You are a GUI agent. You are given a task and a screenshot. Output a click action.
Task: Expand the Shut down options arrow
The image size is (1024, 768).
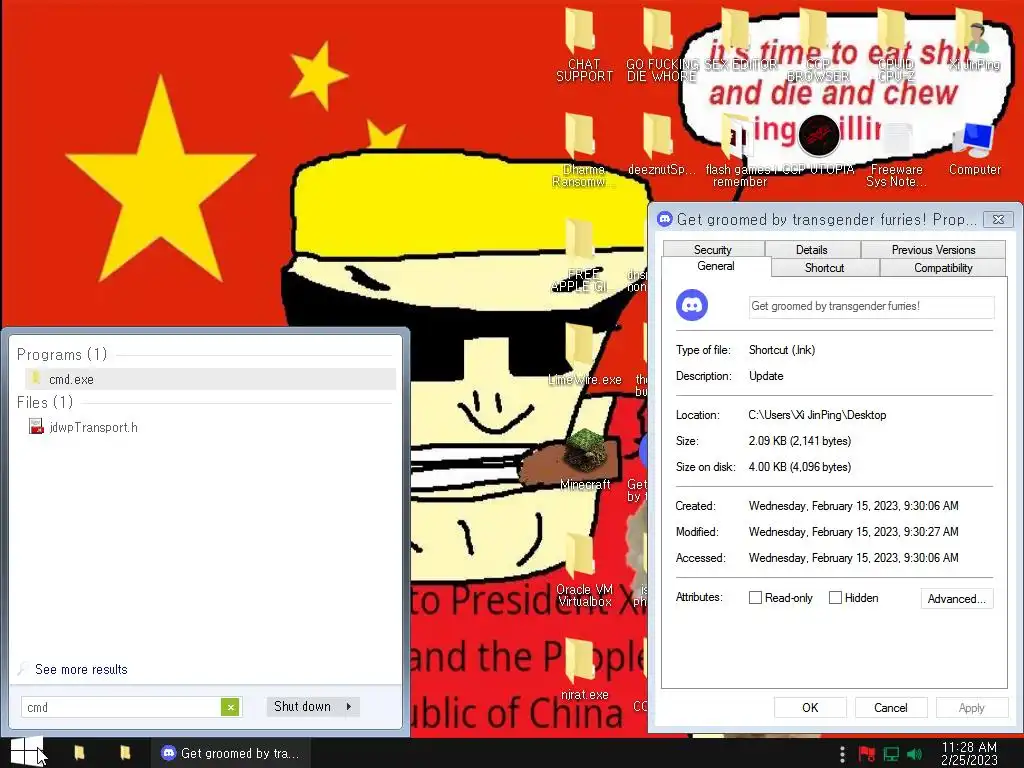tap(349, 707)
